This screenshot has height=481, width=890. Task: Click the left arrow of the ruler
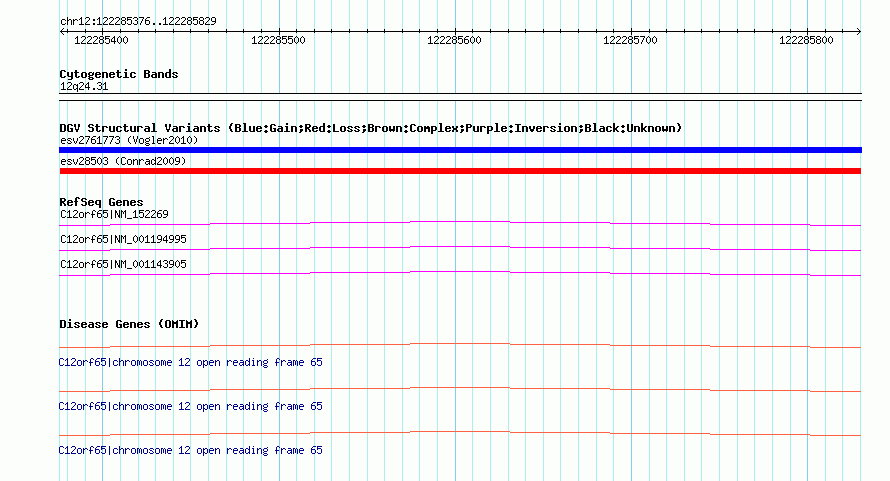pyautogui.click(x=62, y=31)
